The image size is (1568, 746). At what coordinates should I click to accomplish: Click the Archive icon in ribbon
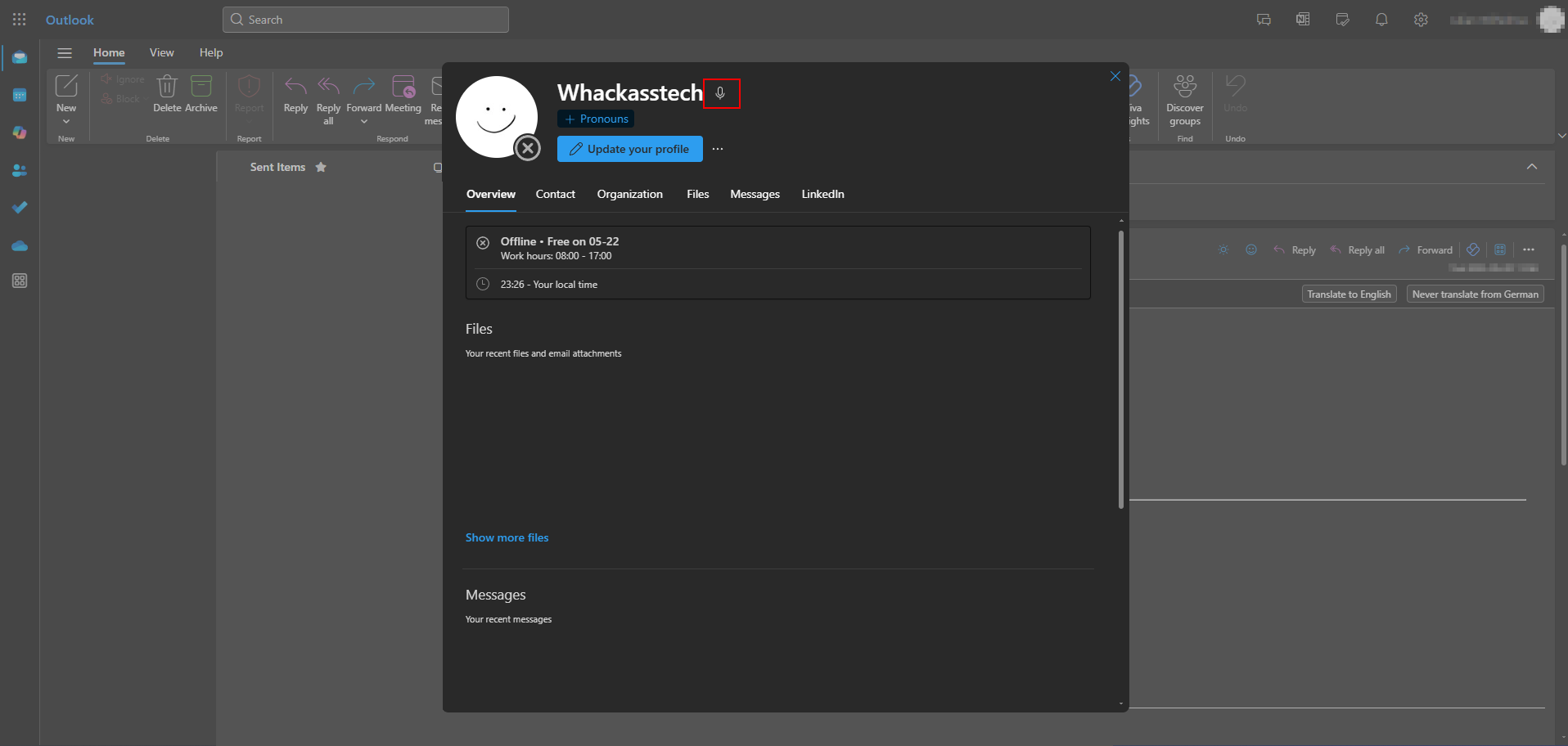tap(201, 86)
